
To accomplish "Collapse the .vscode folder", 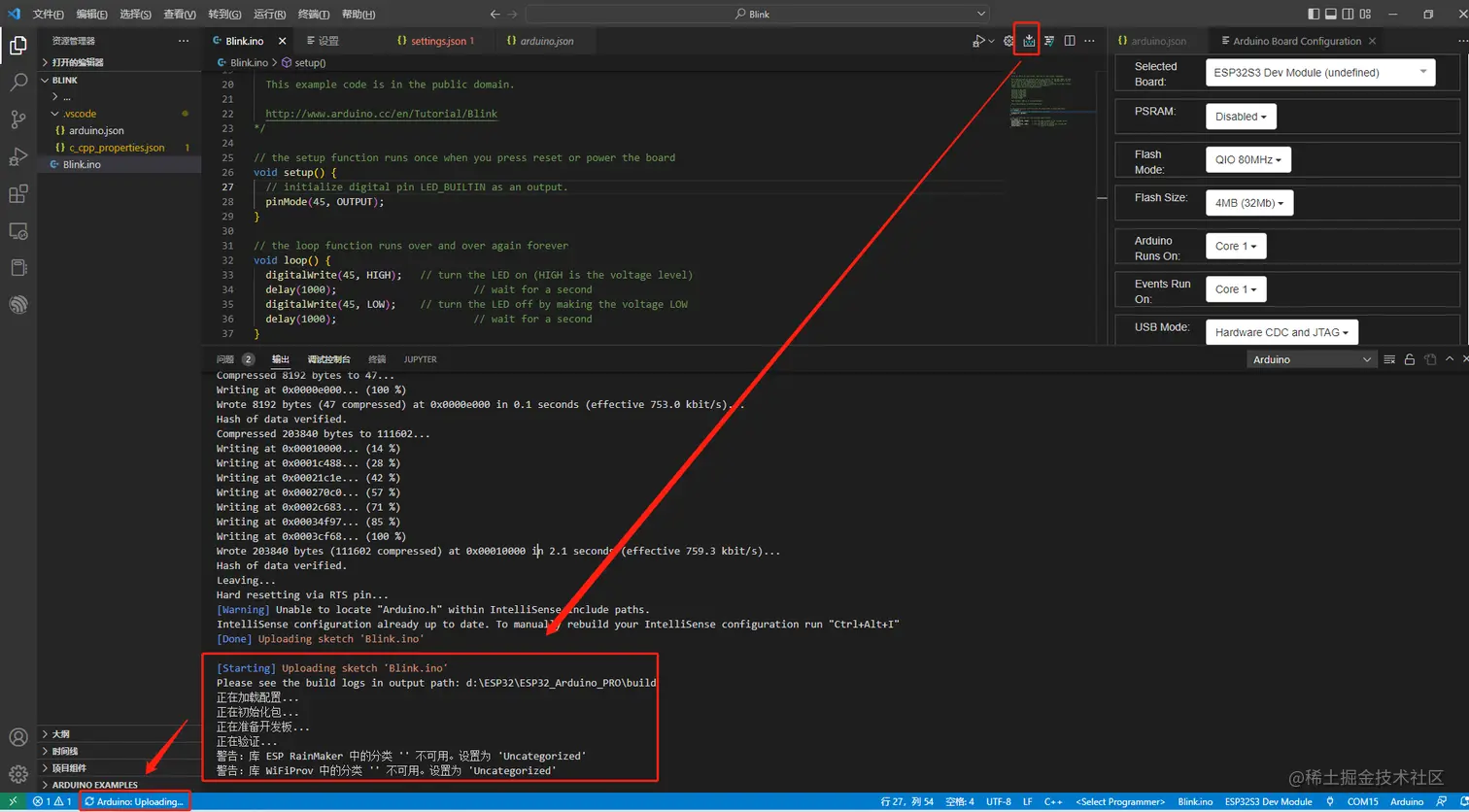I will [x=120, y=114].
